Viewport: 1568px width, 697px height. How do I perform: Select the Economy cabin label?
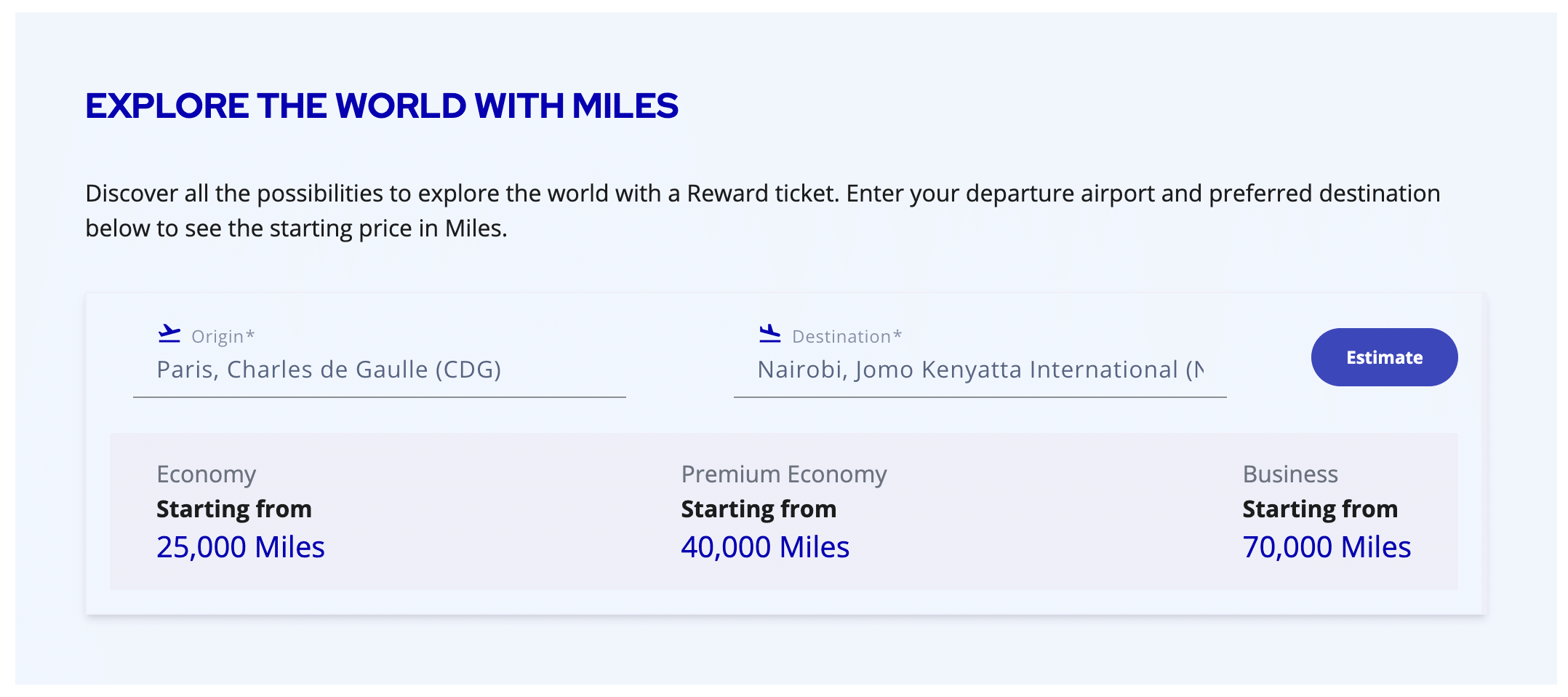207,474
